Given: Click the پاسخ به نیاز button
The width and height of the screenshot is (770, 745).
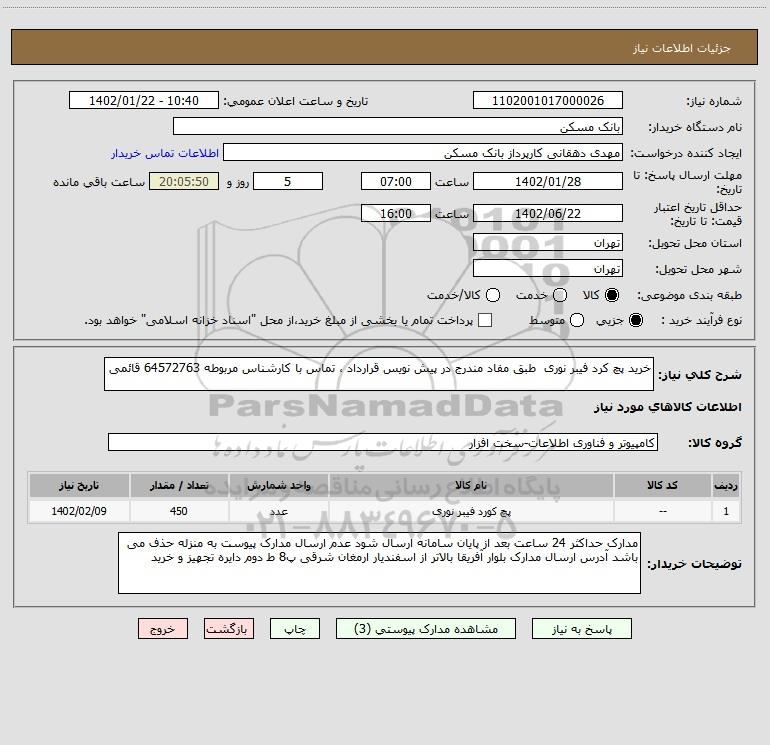Looking at the screenshot, I should coord(581,629).
